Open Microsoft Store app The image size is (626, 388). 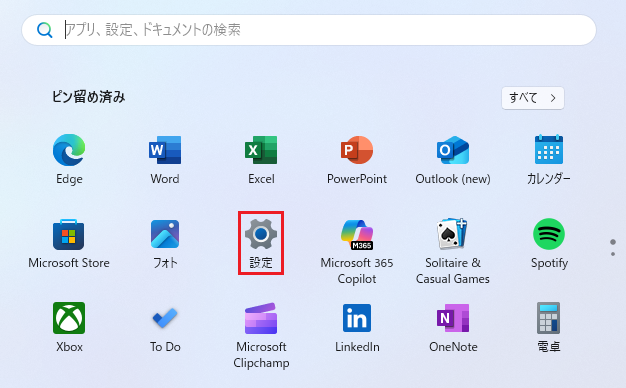(69, 243)
